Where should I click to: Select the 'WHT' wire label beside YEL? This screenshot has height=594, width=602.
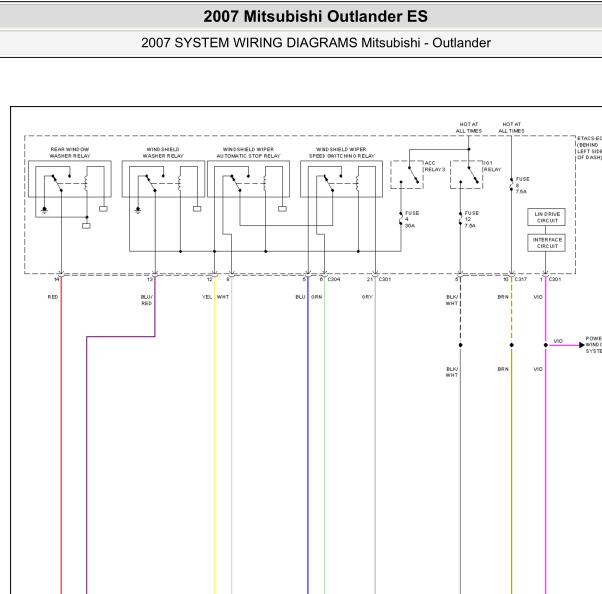click(223, 297)
